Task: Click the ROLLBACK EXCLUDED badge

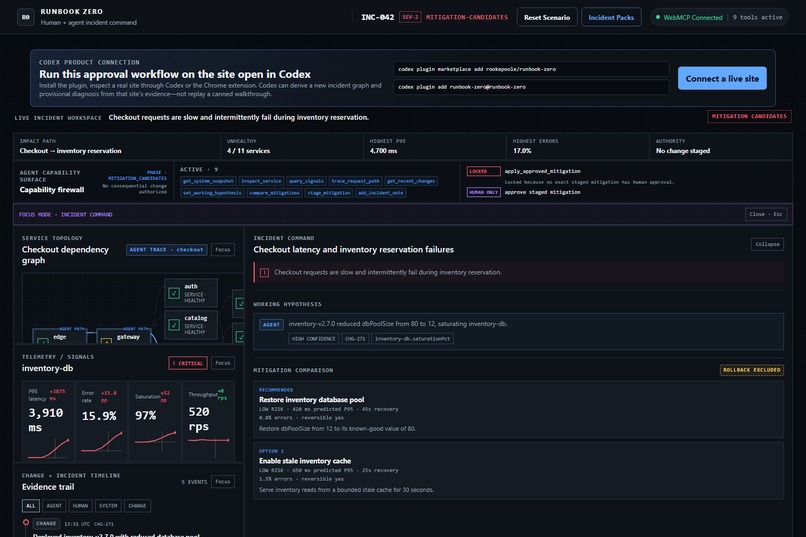Action: (x=752, y=370)
